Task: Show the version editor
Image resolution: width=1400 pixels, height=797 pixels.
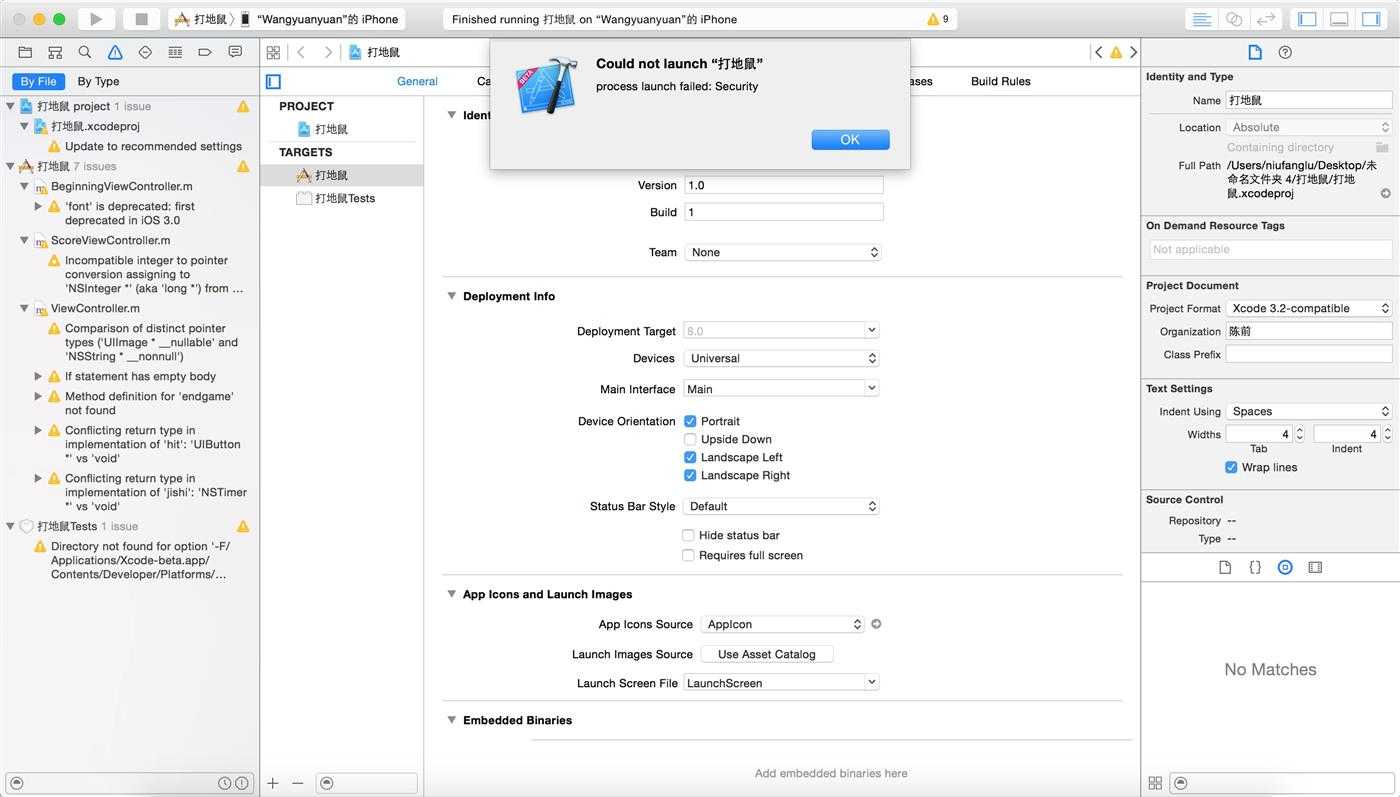Action: click(1265, 19)
